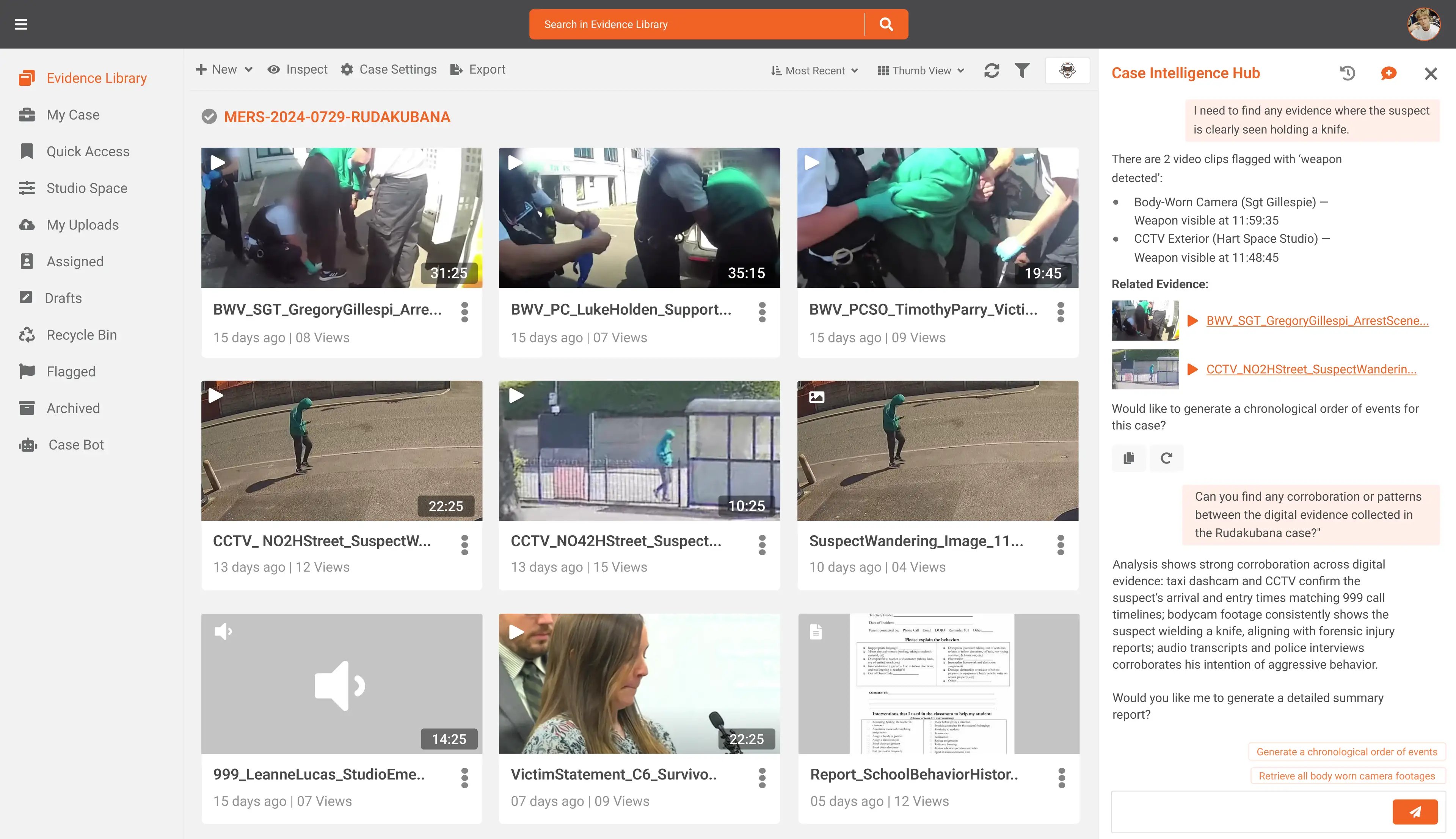Open options for VictimStatement_C6 card
The width and height of the screenshot is (1456, 839).
coord(762,778)
